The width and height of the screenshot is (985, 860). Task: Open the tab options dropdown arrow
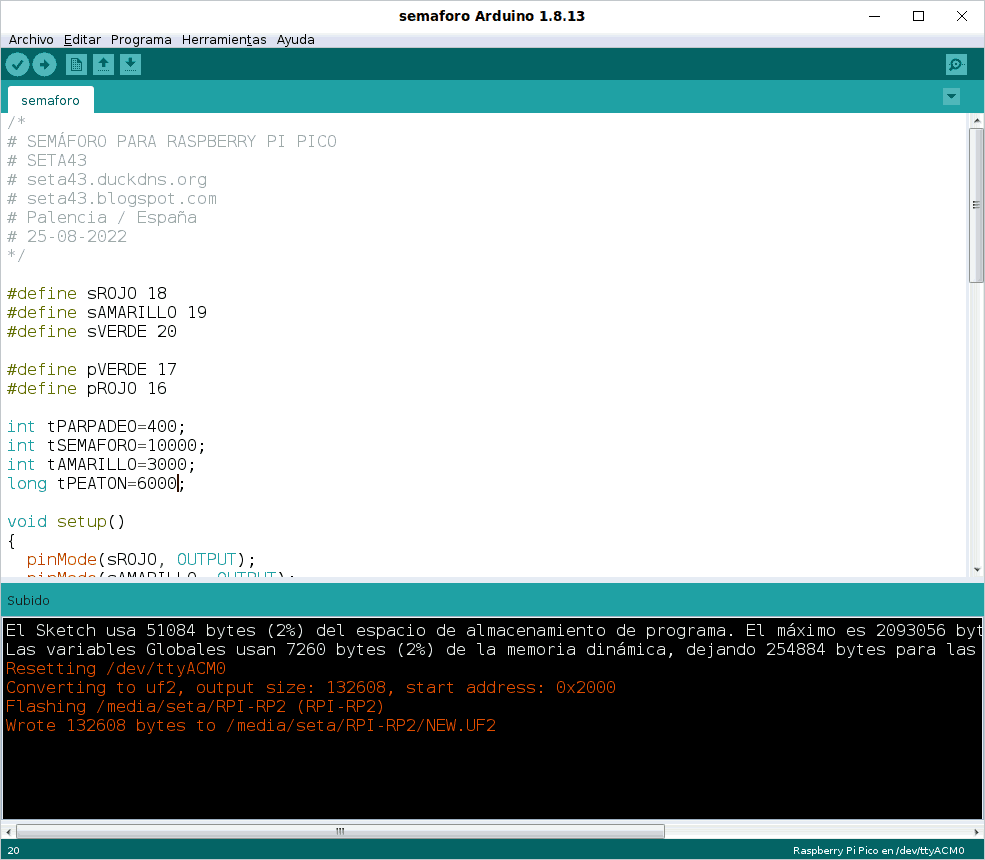(x=951, y=97)
